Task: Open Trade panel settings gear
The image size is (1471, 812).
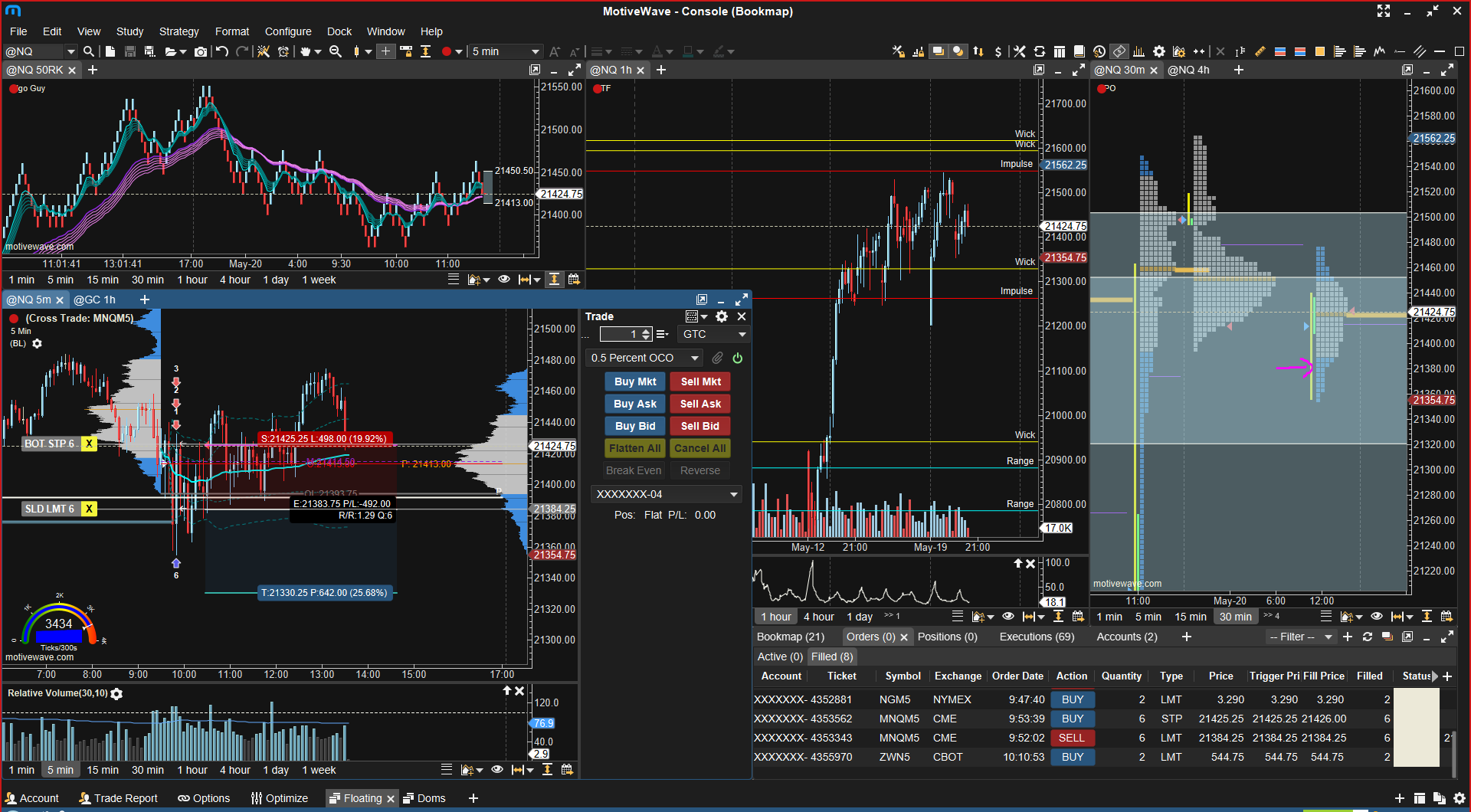Action: (722, 316)
